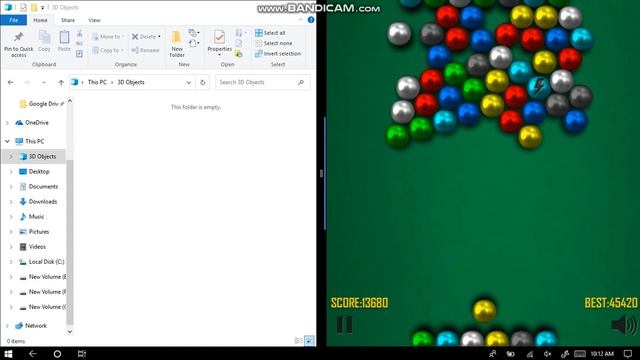640x360 pixels.
Task: Expand the Documents tree node
Action: click(11, 187)
